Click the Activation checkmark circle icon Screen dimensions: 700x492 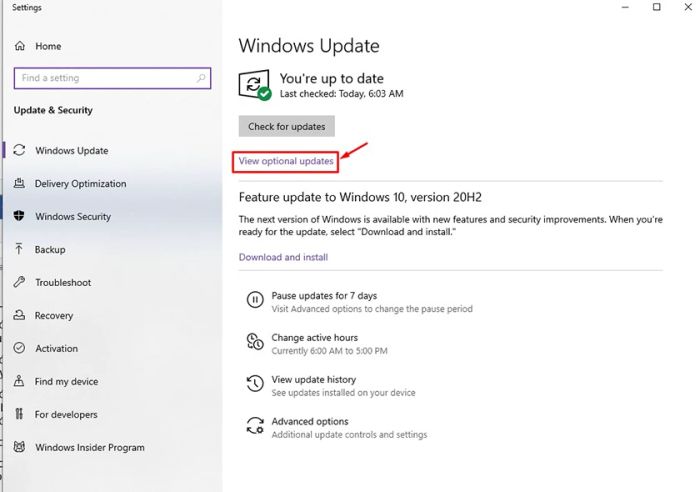[19, 348]
